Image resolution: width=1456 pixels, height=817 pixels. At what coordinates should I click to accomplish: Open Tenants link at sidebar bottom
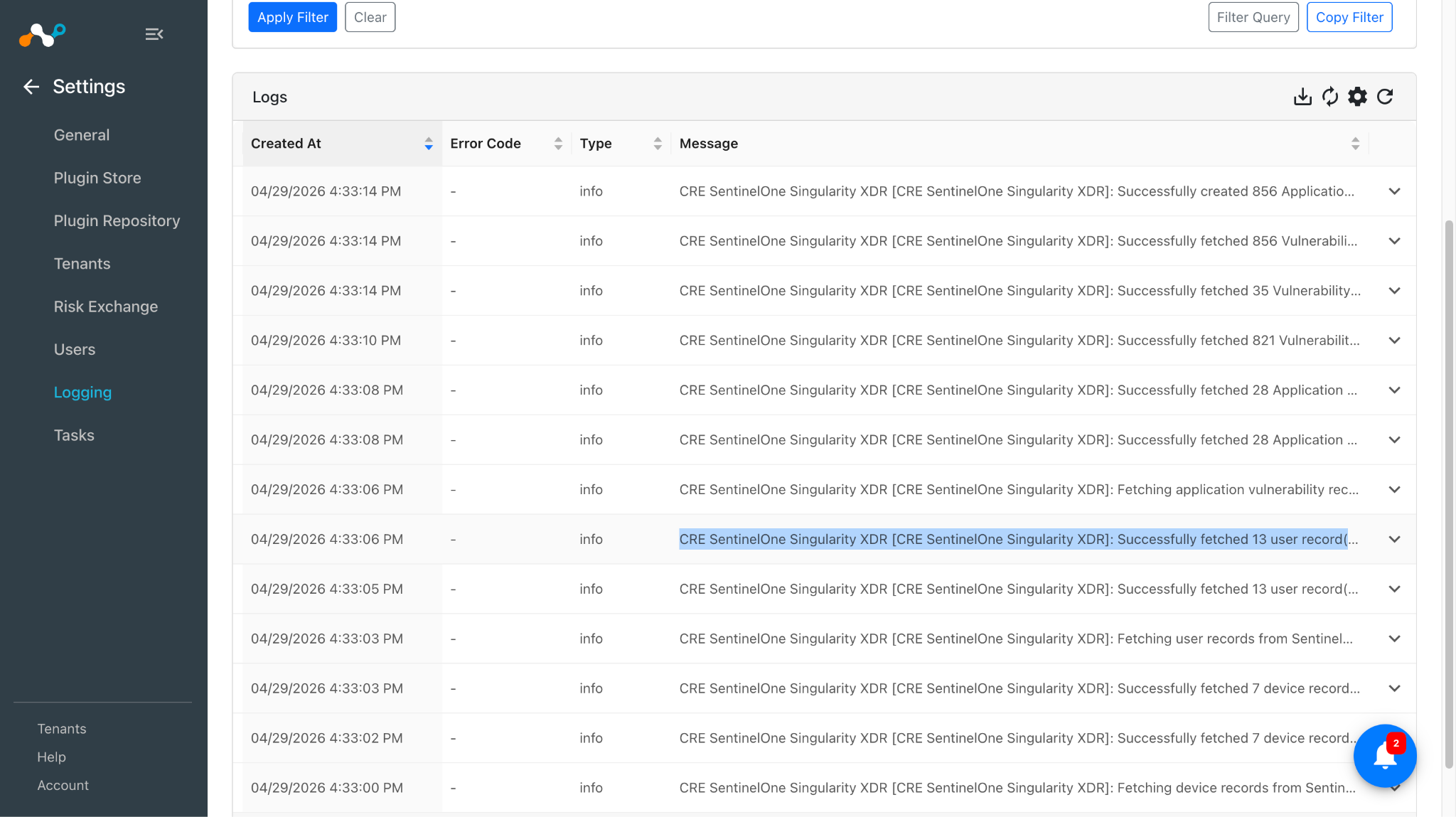tap(62, 729)
